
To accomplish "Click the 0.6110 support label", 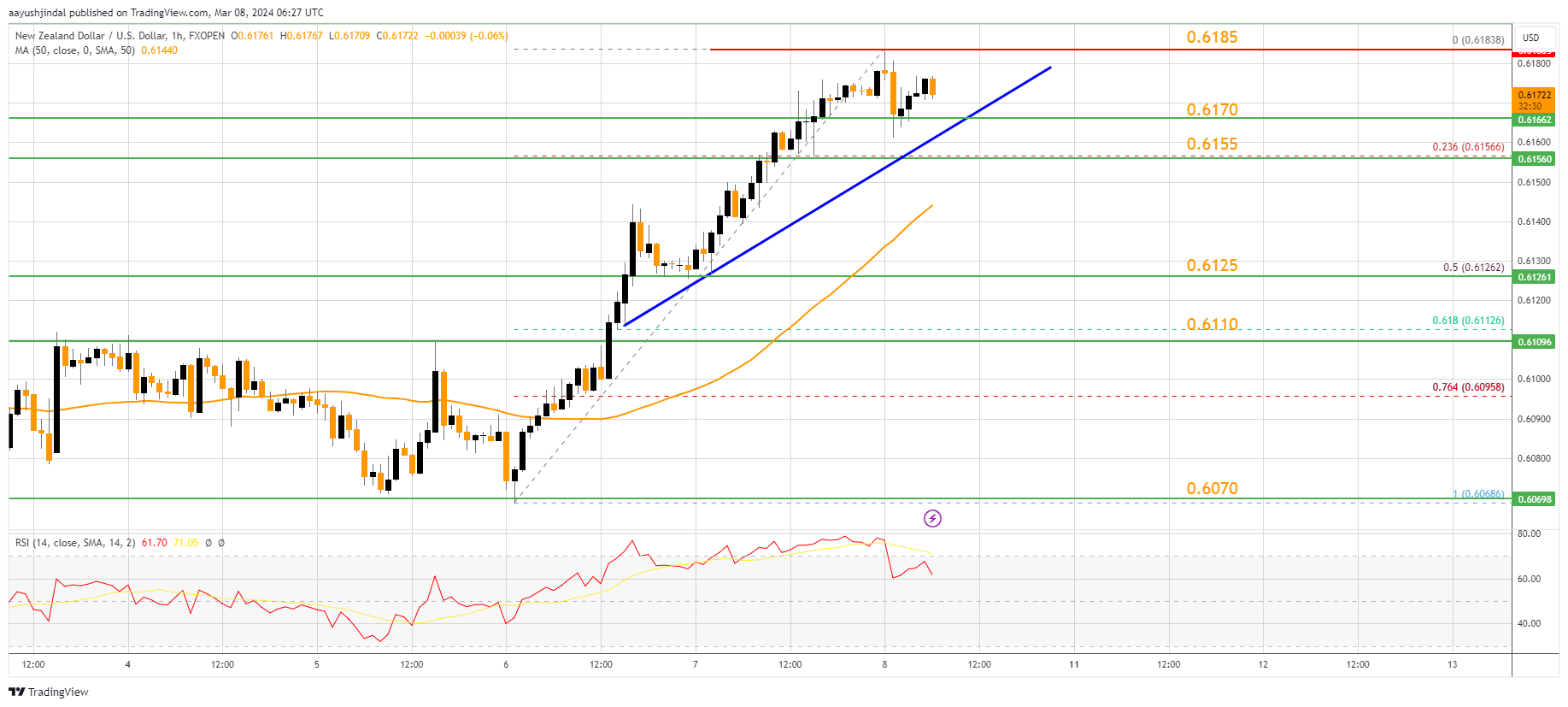I will point(1212,324).
